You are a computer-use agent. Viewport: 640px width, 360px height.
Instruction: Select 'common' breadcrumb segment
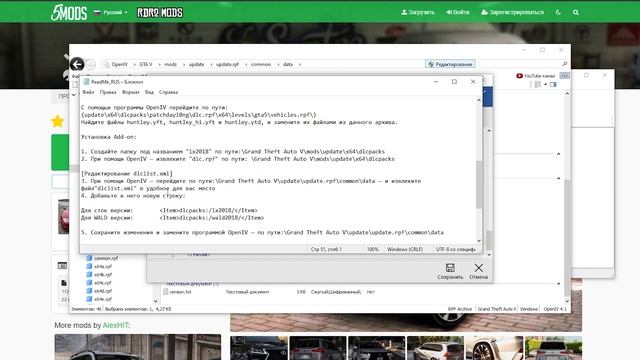tap(261, 64)
